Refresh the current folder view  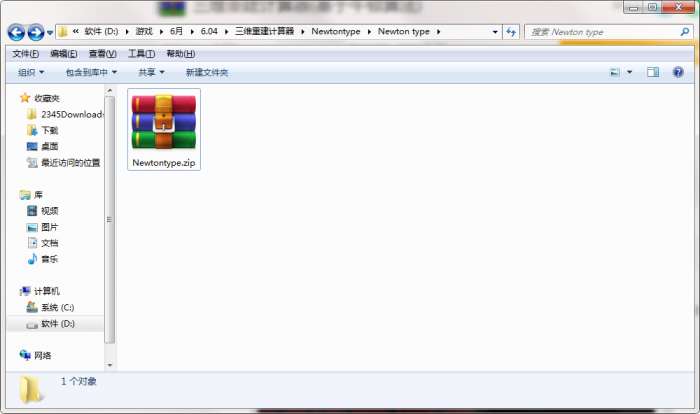tap(511, 32)
